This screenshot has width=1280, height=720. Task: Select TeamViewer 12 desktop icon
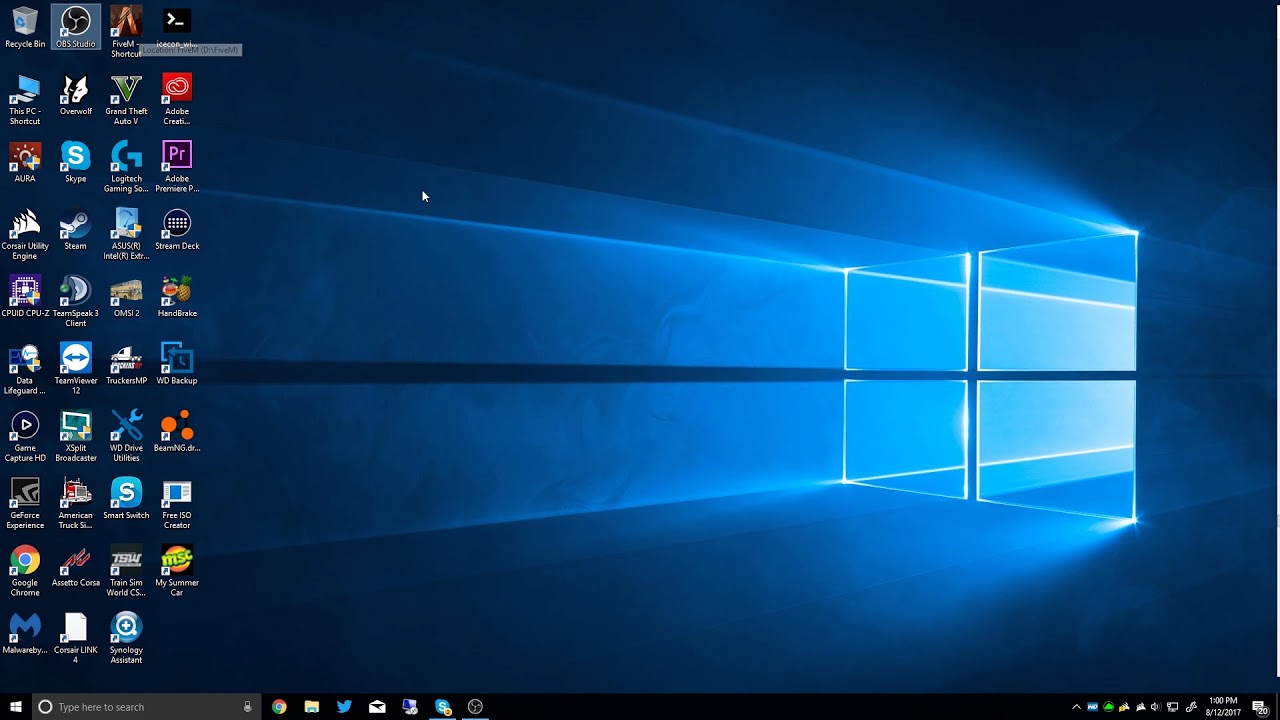[x=76, y=368]
